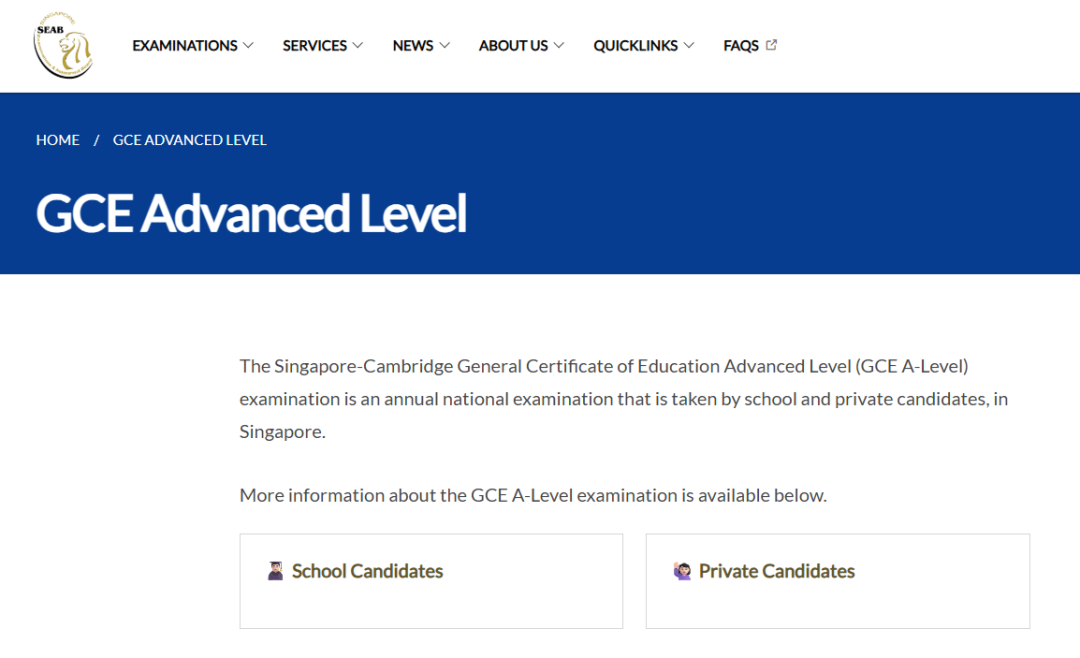
Task: Open the News menu
Action: pyautogui.click(x=413, y=45)
